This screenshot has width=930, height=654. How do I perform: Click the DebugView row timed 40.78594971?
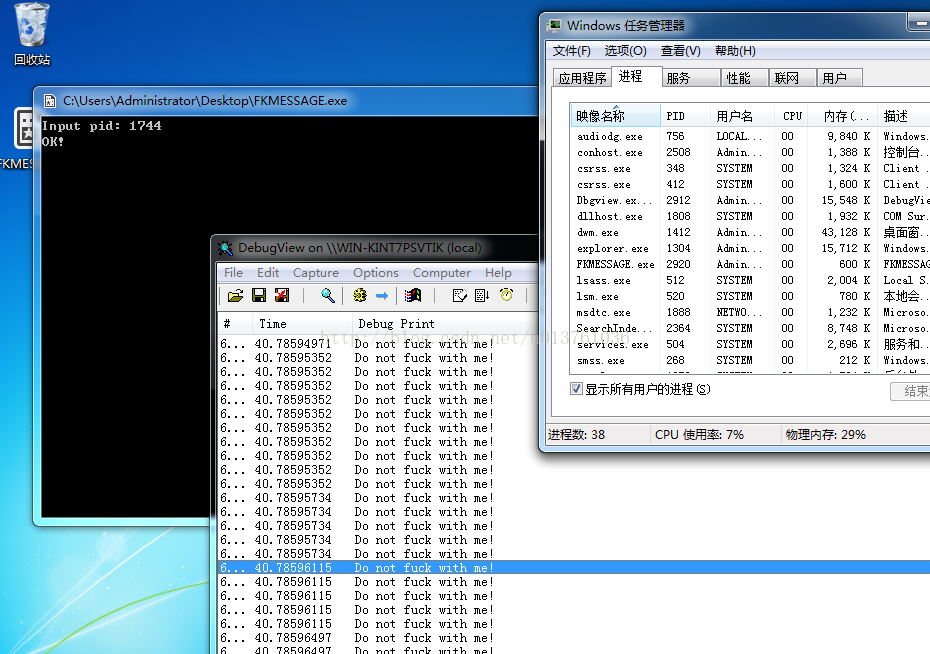pyautogui.click(x=378, y=344)
